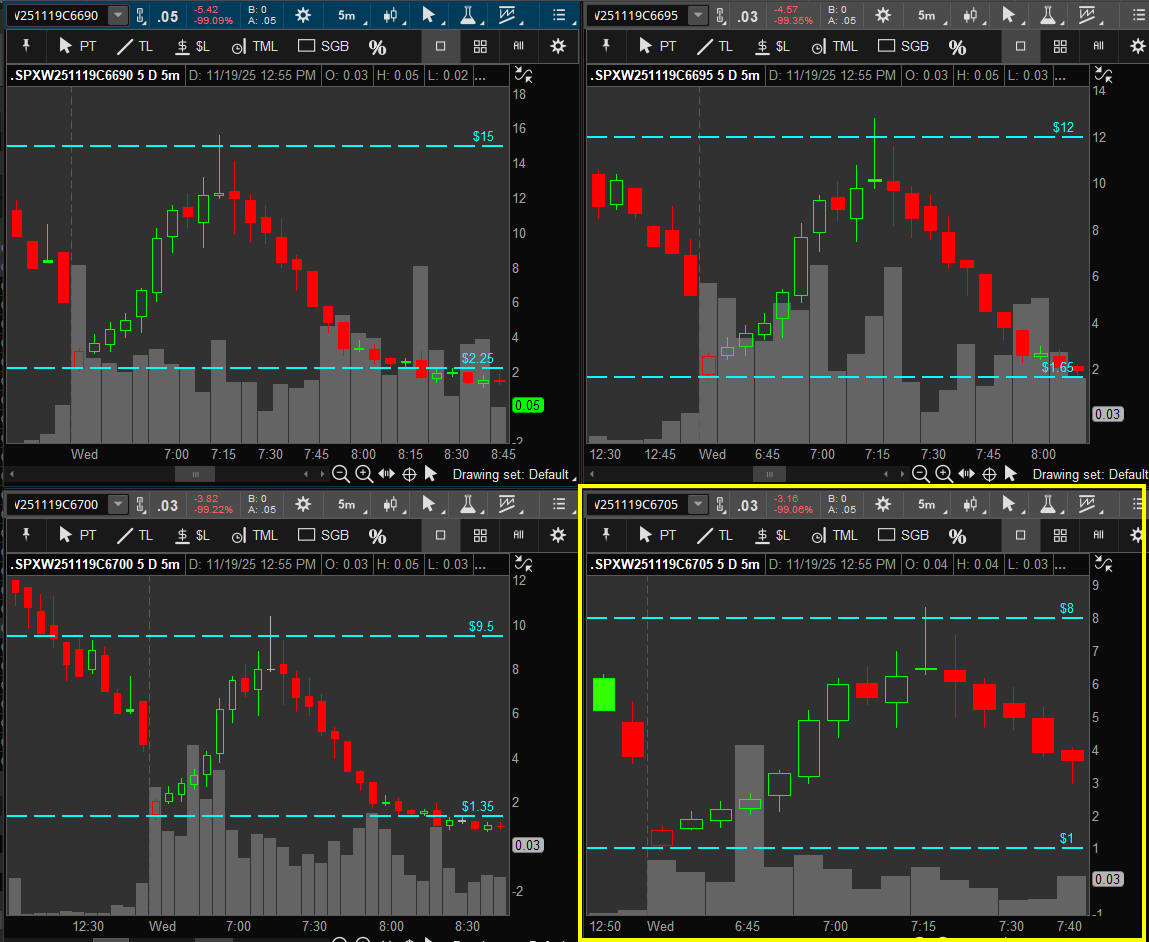Image resolution: width=1149 pixels, height=942 pixels.
Task: Toggle the pin in C6705 drawing toolbar
Action: (606, 535)
